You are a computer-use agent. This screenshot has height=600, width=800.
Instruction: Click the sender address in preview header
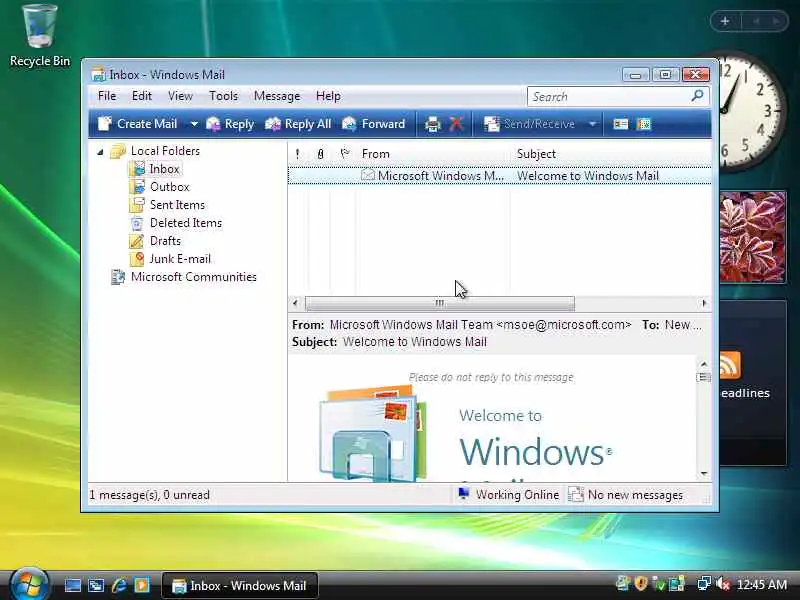pyautogui.click(x=564, y=325)
